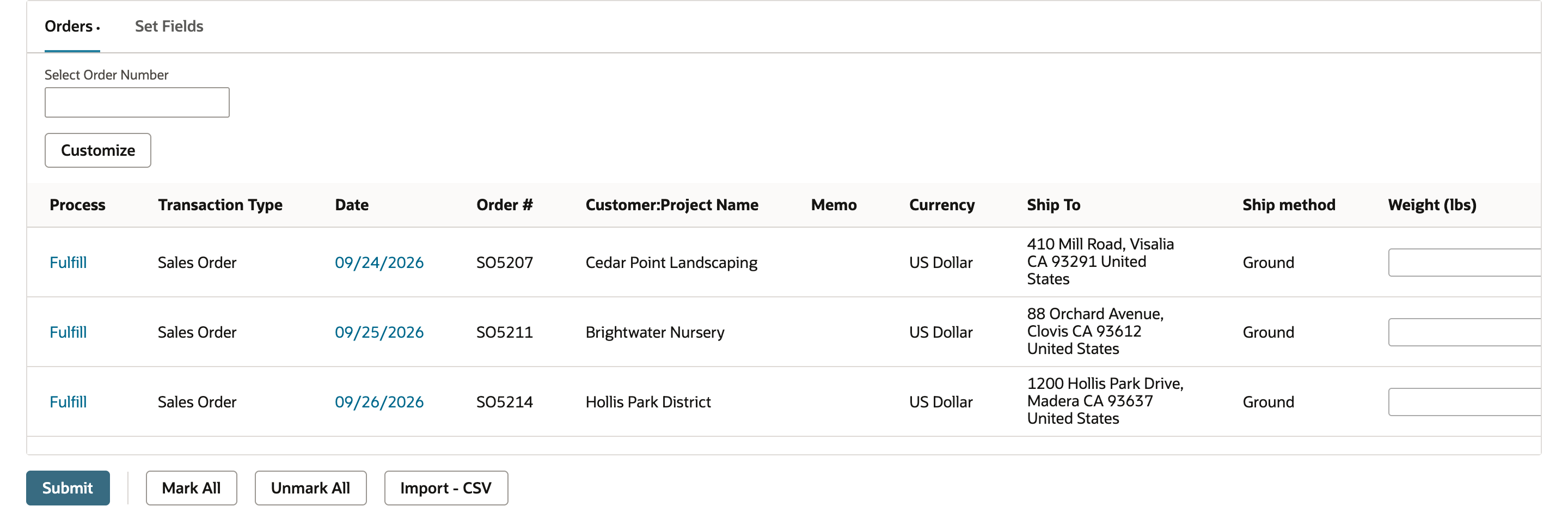Viewport: 1568px width, 512px height.
Task: Click the Ship To column header
Action: tap(1053, 205)
